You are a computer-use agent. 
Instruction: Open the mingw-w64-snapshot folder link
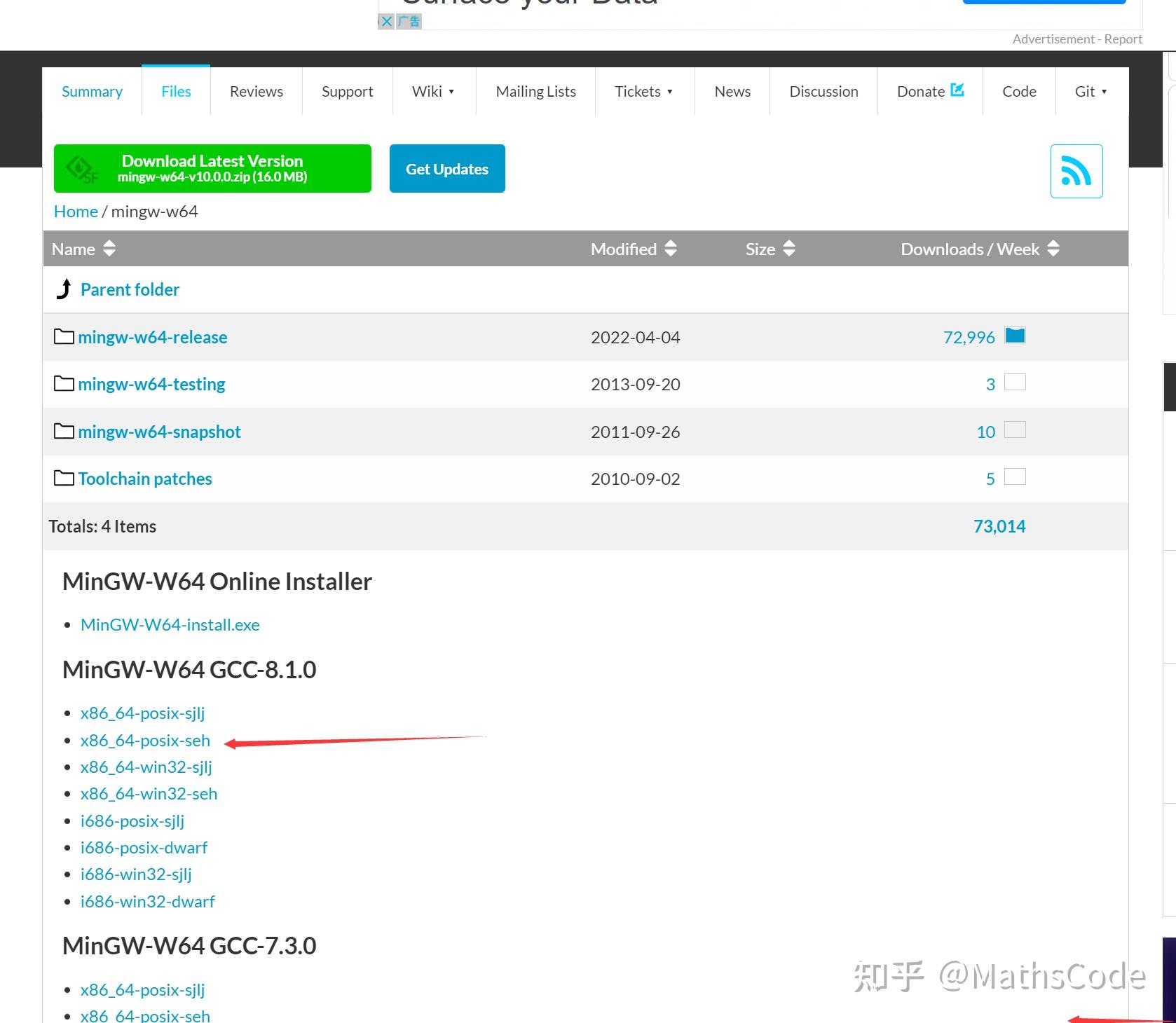point(159,432)
